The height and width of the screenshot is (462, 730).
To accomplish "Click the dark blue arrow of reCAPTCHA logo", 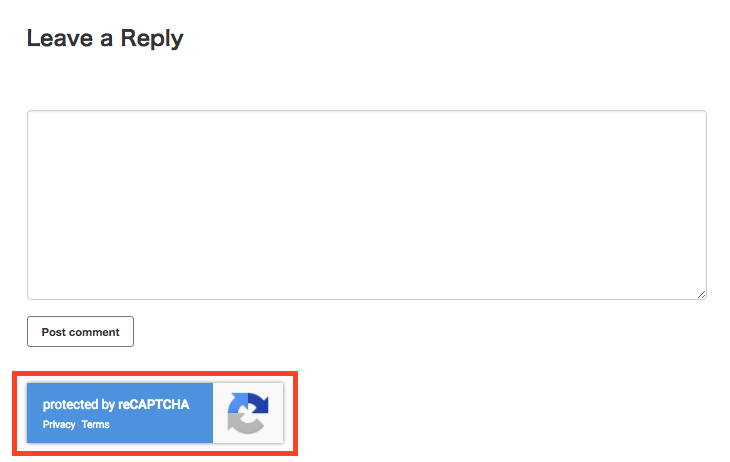I will pyautogui.click(x=258, y=404).
